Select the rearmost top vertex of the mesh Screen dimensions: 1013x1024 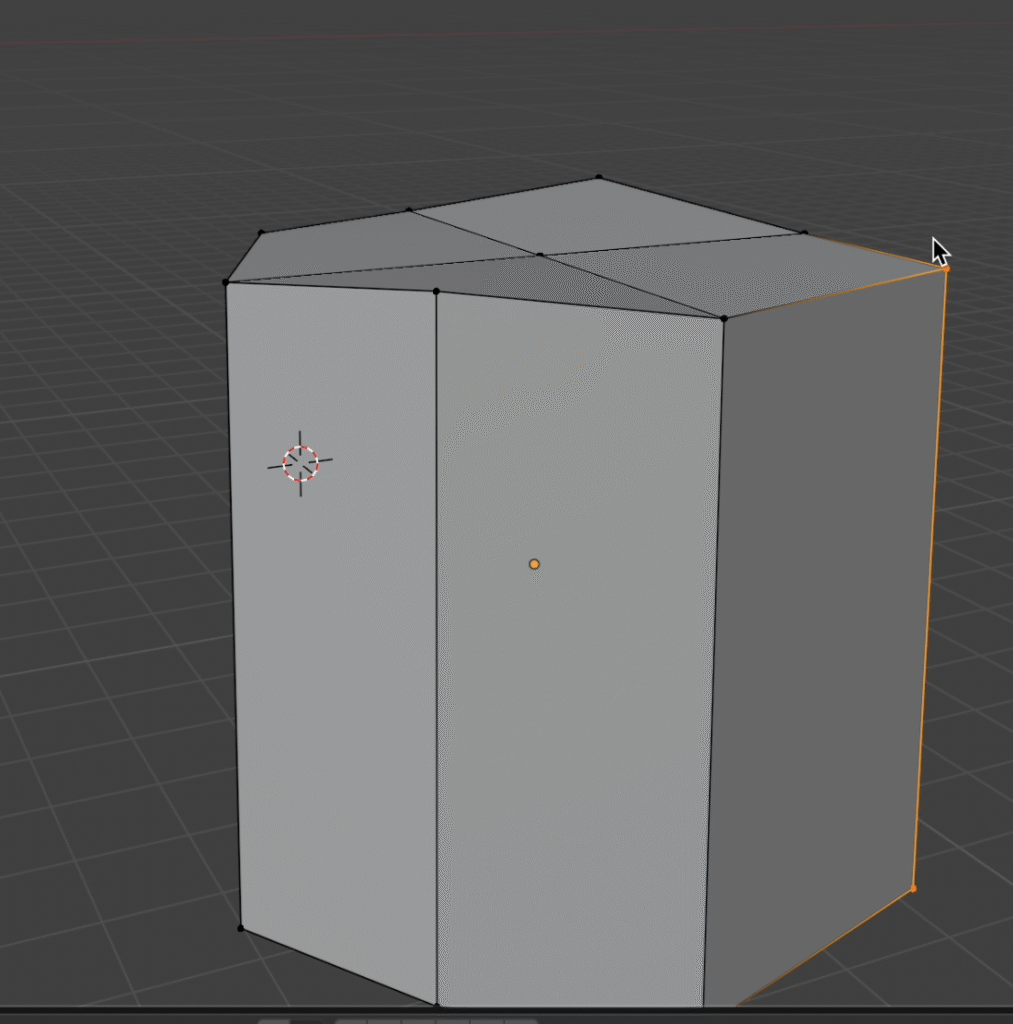[x=599, y=177]
